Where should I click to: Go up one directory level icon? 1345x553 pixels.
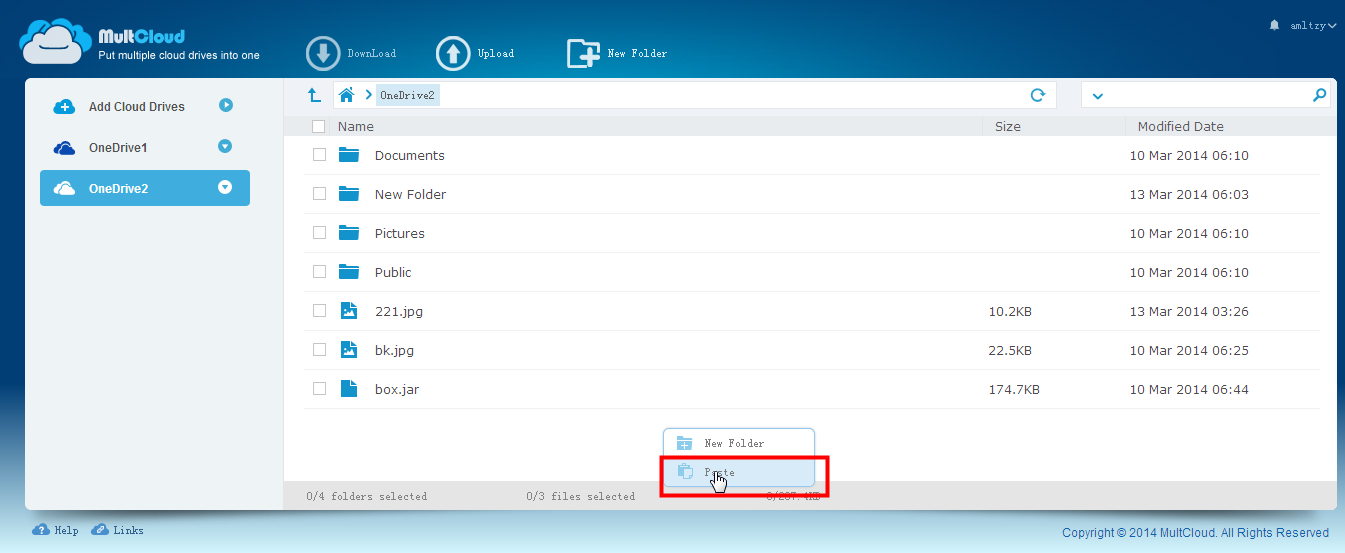pos(314,95)
